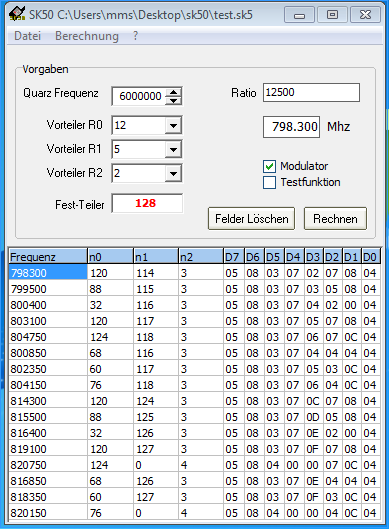Click D5 value 04 in 820750 row
The width and height of the screenshot is (389, 529).
(274, 465)
